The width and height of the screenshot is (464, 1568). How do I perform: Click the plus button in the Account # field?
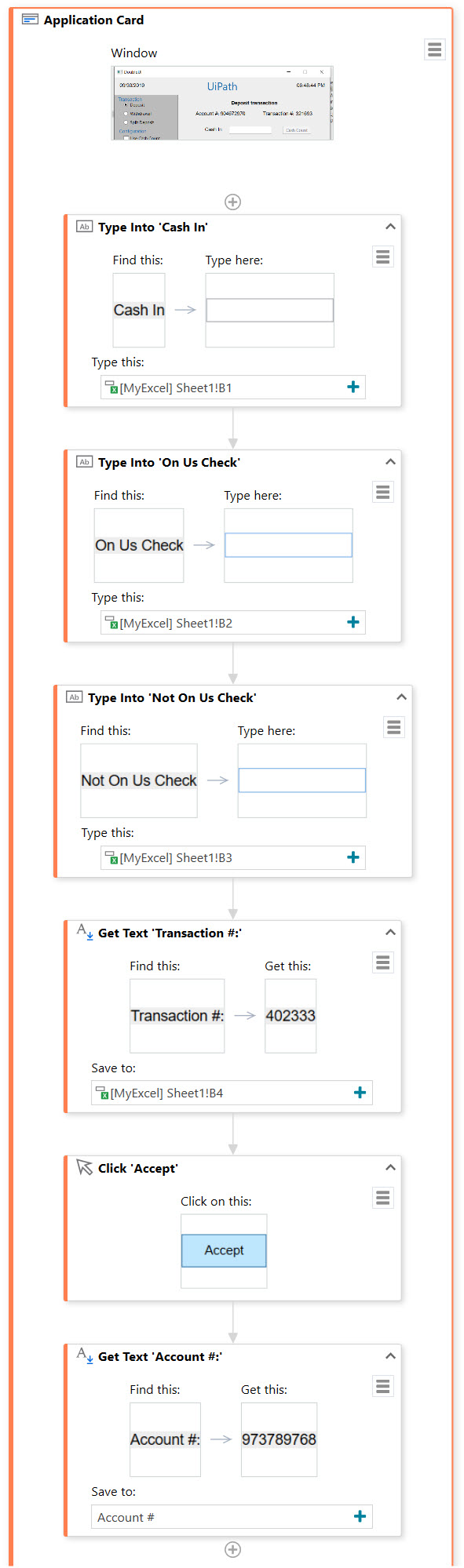[360, 1516]
